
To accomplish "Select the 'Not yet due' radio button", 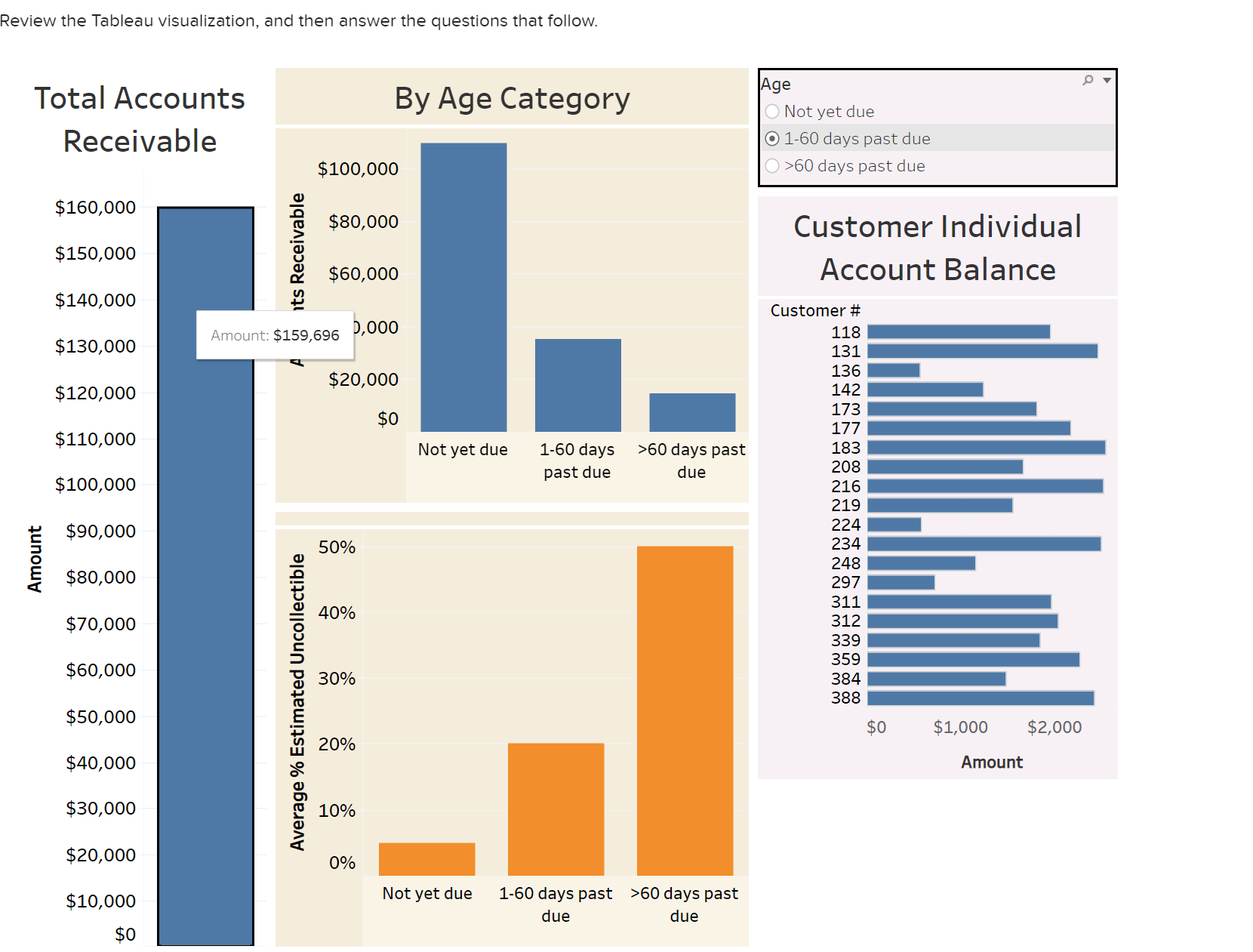I will coord(772,111).
